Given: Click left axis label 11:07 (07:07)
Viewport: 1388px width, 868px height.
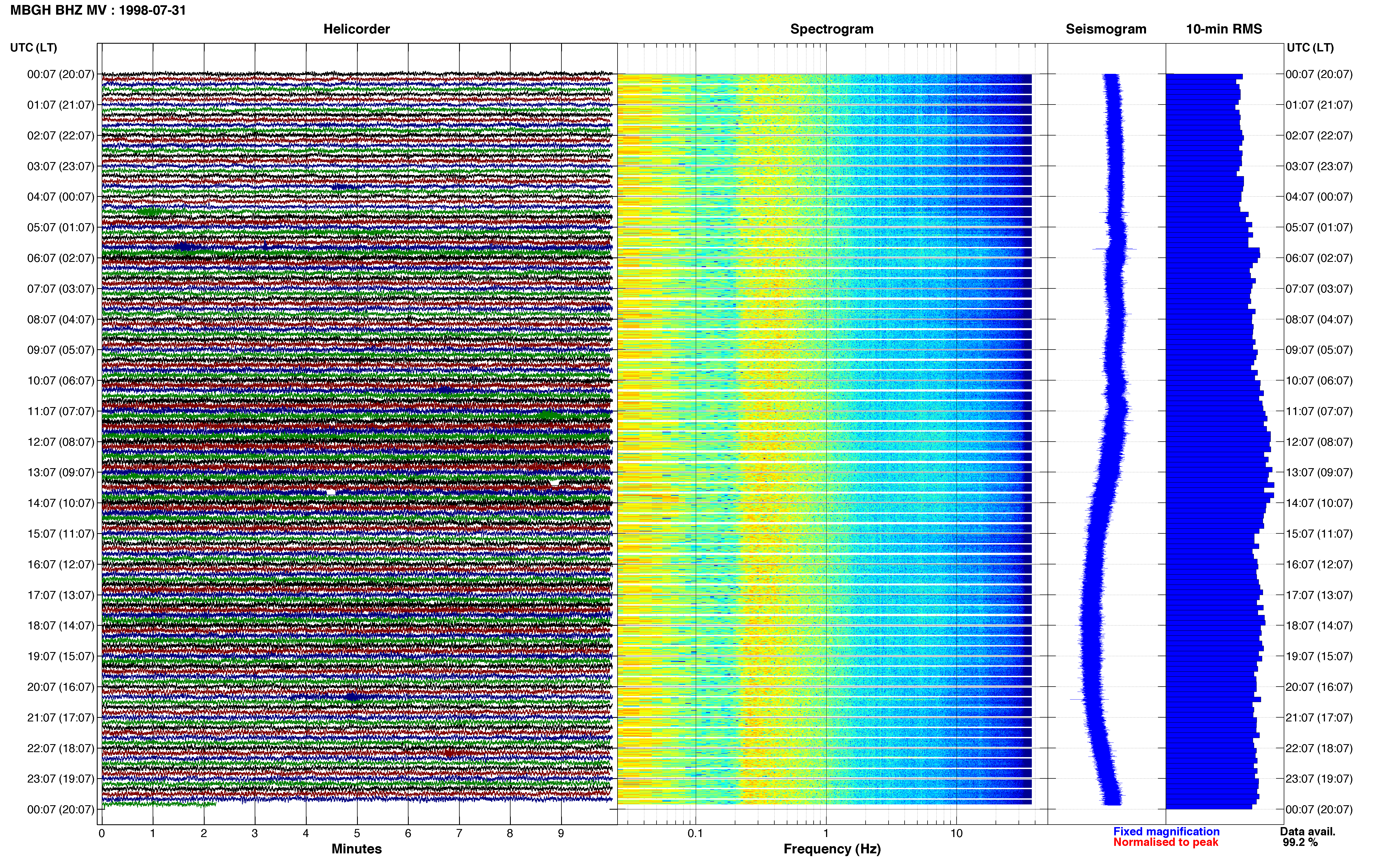Looking at the screenshot, I should (x=61, y=411).
